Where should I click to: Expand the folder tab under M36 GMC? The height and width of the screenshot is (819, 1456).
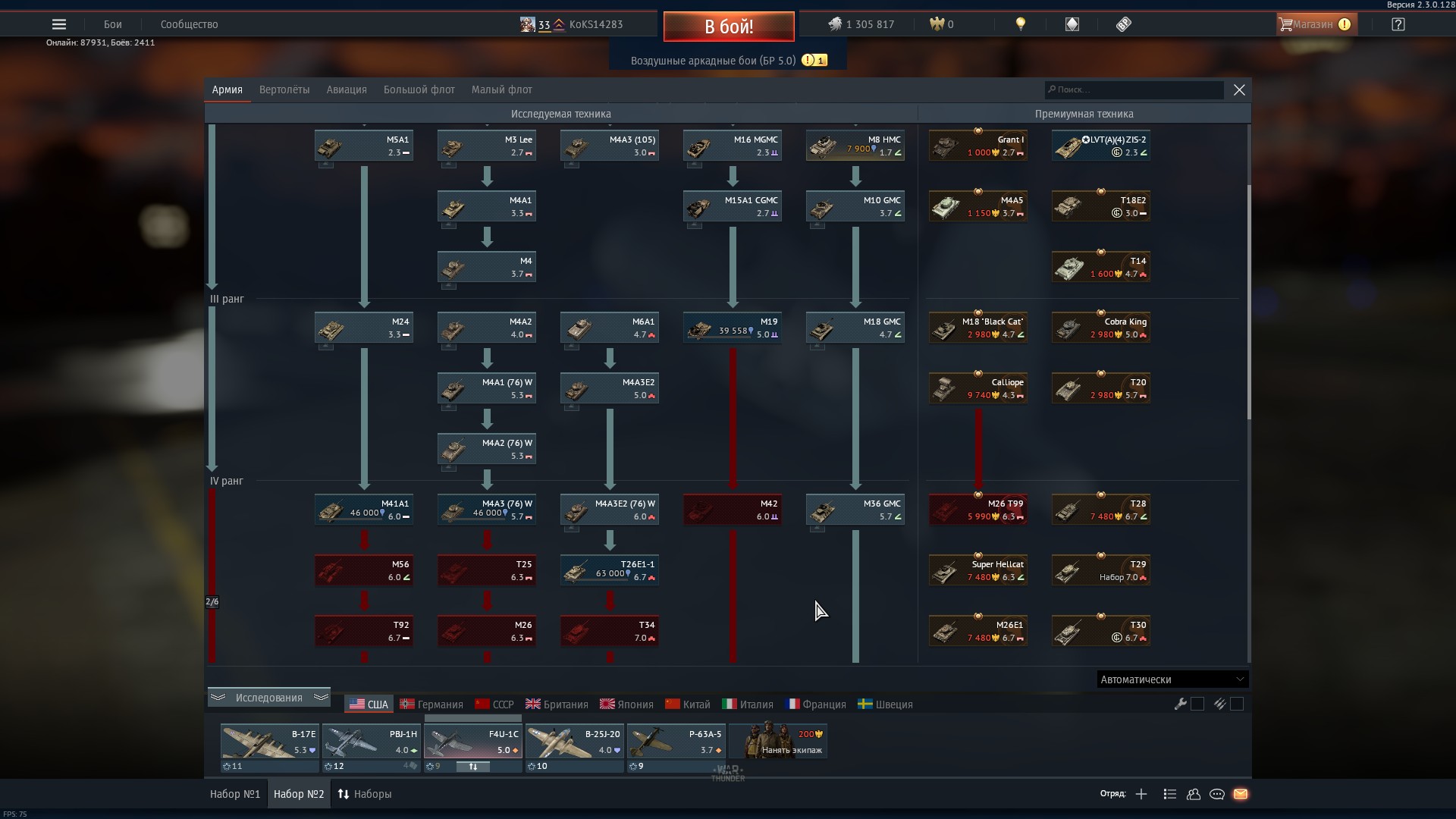click(817, 529)
